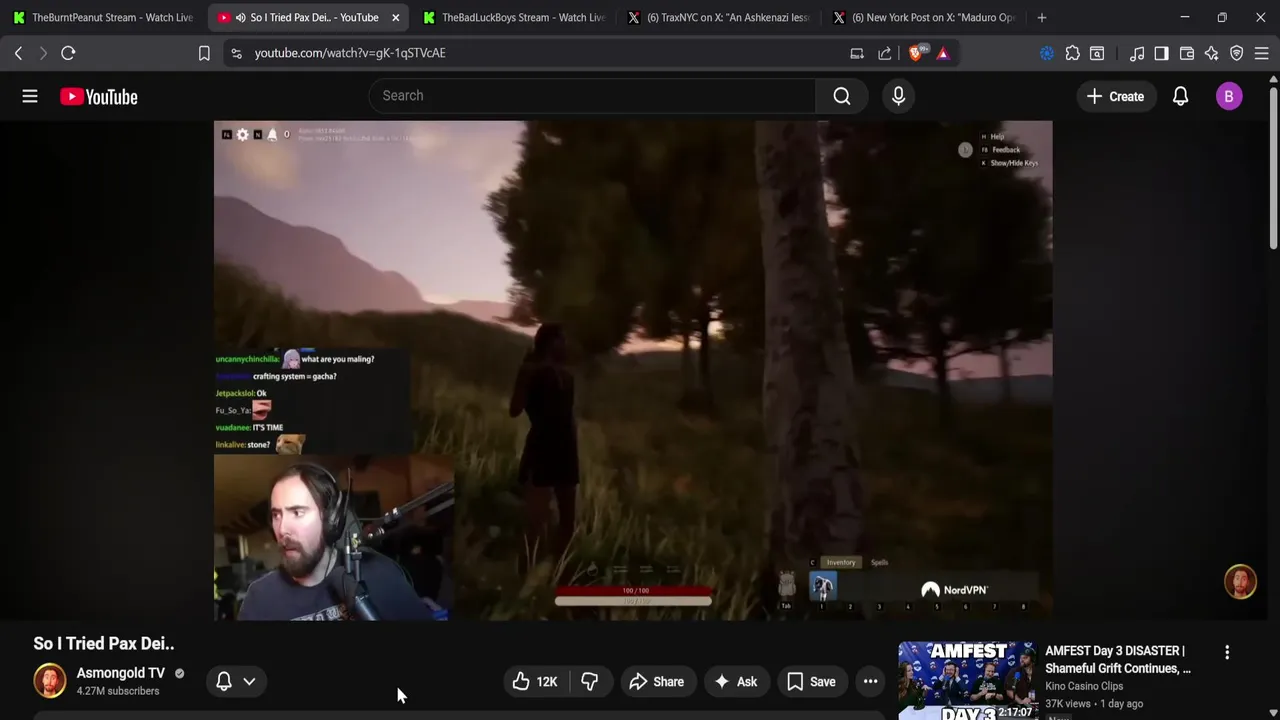Bookmark this page icon
This screenshot has height=720, width=1280.
click(x=204, y=53)
